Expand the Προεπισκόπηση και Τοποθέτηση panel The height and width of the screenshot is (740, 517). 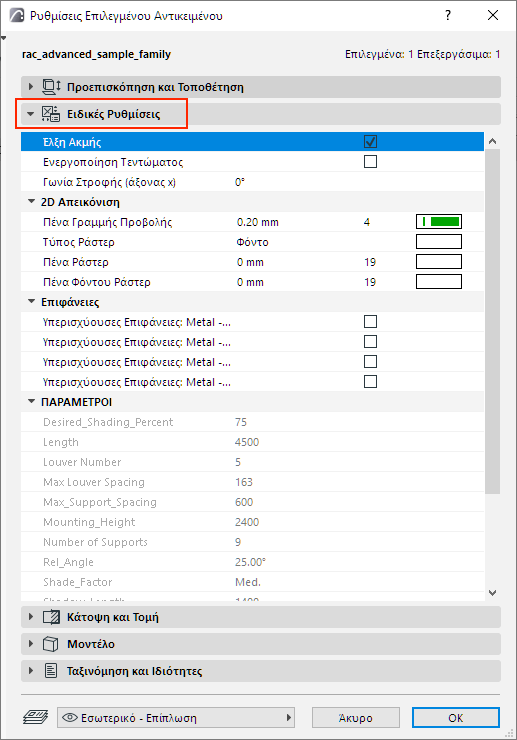coord(31,87)
